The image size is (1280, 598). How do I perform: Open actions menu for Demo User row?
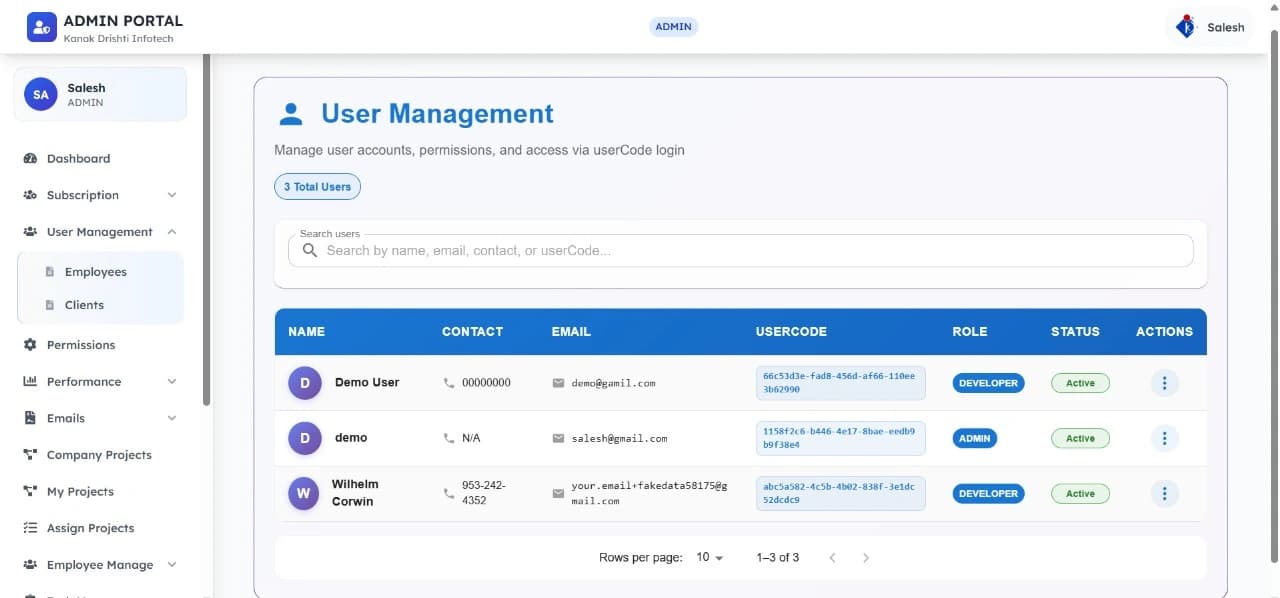click(x=1164, y=383)
